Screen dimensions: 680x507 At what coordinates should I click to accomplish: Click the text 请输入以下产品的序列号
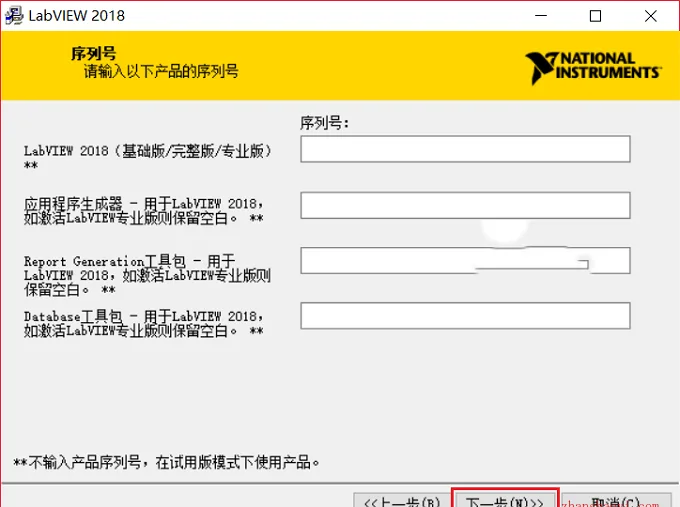click(161, 71)
